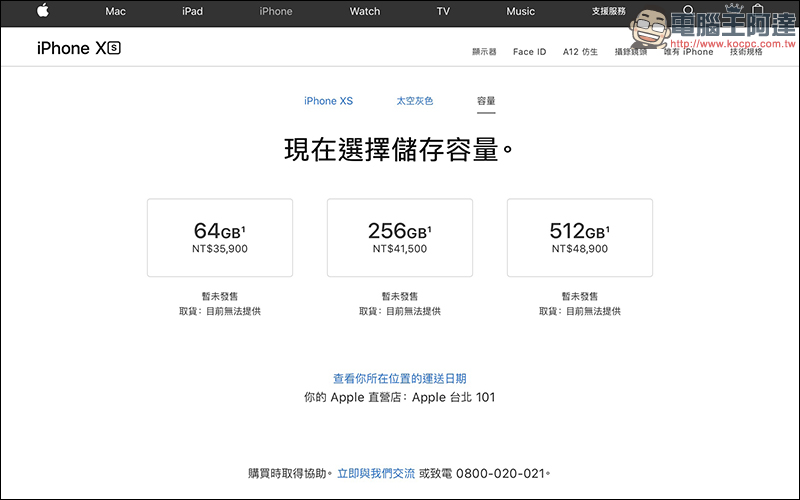Open the iPad menu item
This screenshot has width=800, height=500.
(x=192, y=12)
